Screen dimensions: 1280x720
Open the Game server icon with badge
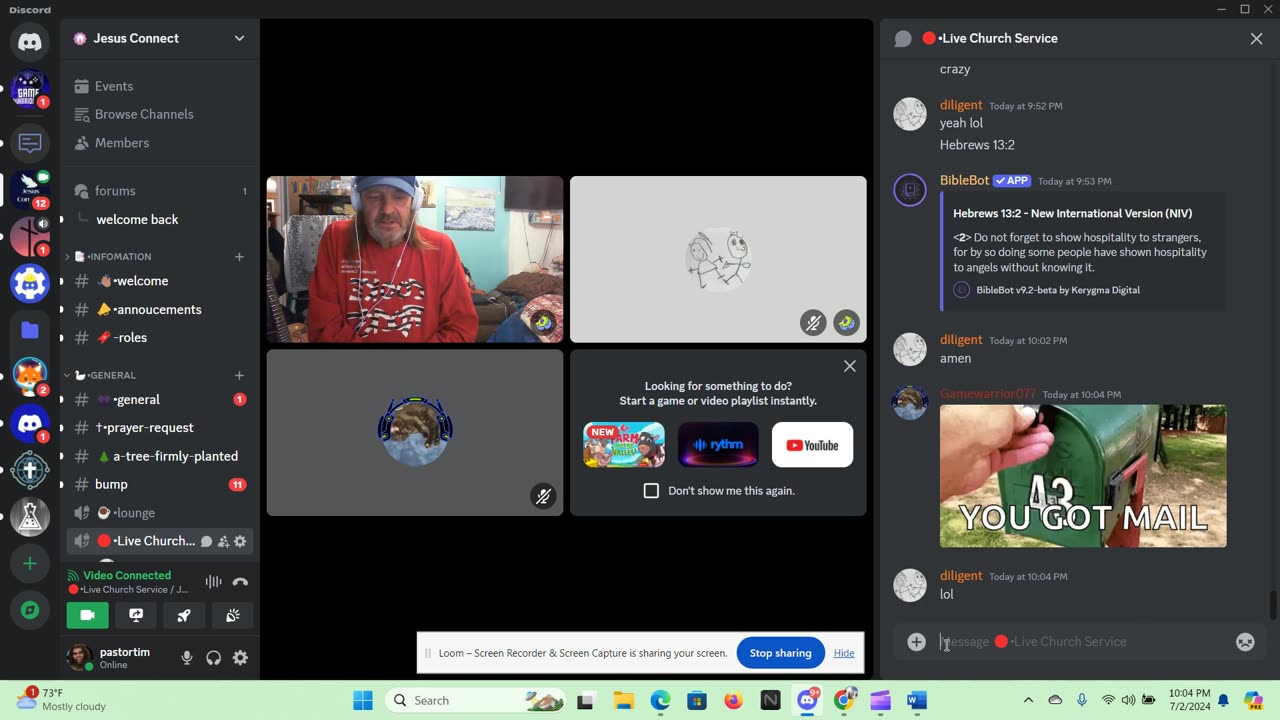tap(30, 90)
